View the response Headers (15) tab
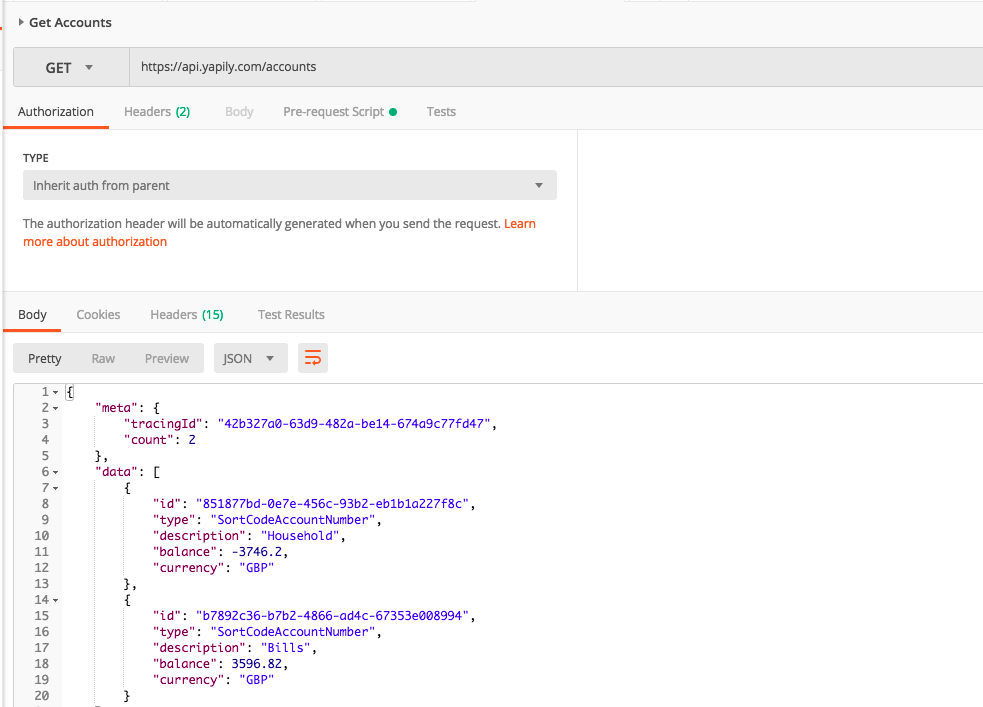 pos(187,315)
